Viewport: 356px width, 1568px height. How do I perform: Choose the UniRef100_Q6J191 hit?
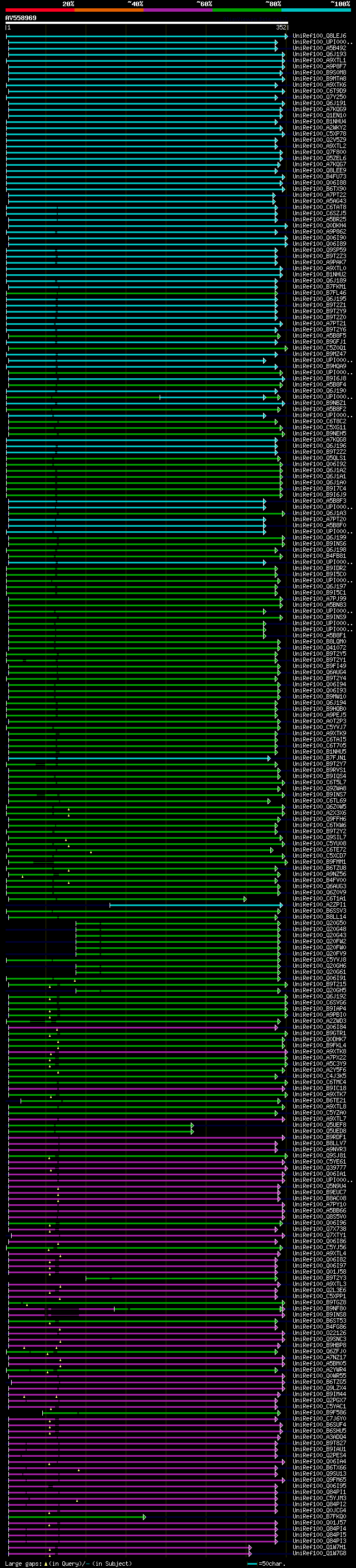point(319,103)
